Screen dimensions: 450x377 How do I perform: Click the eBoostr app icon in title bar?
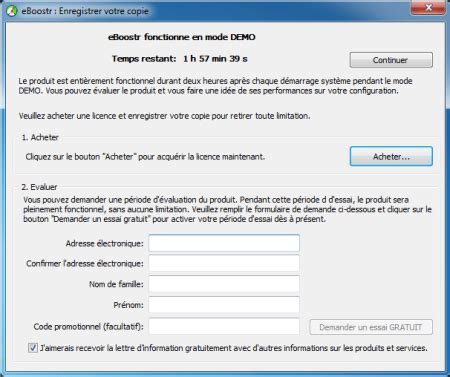point(12,11)
